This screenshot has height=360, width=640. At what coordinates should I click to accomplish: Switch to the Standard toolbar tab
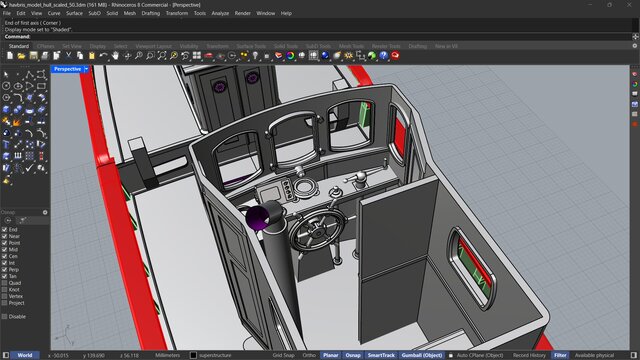click(x=19, y=46)
